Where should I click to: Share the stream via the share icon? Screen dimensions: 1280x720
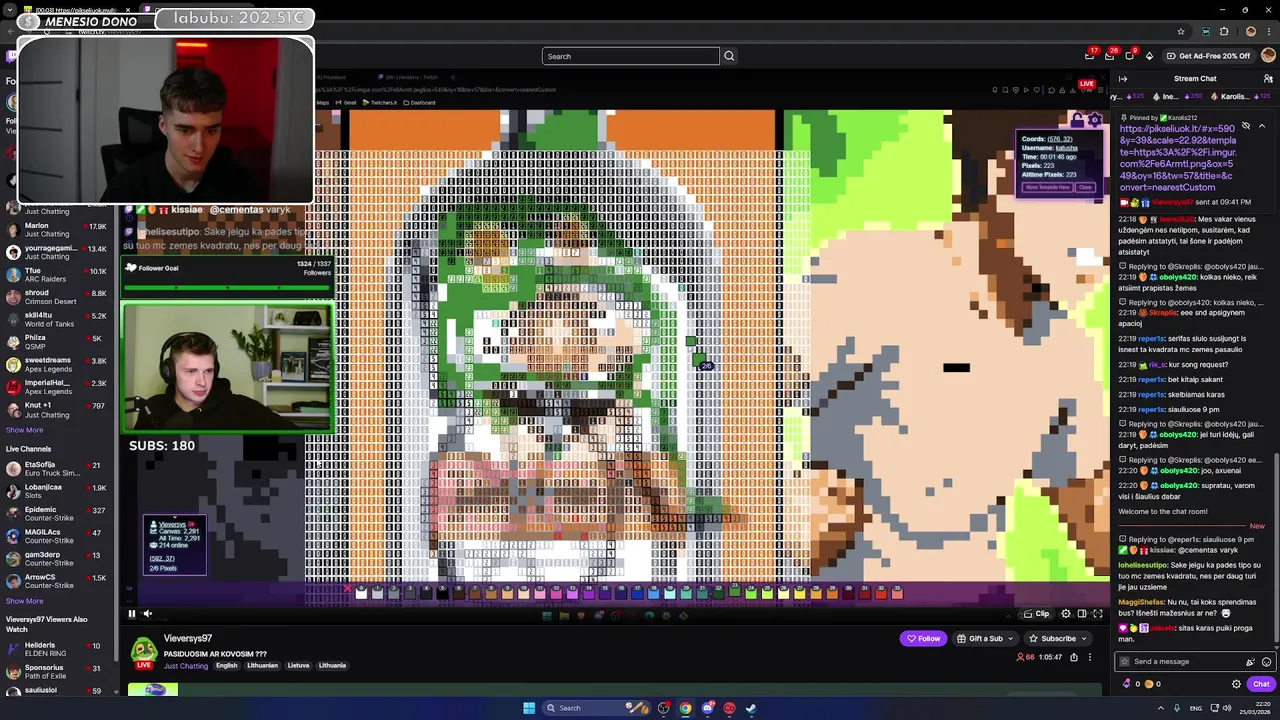pos(1074,657)
